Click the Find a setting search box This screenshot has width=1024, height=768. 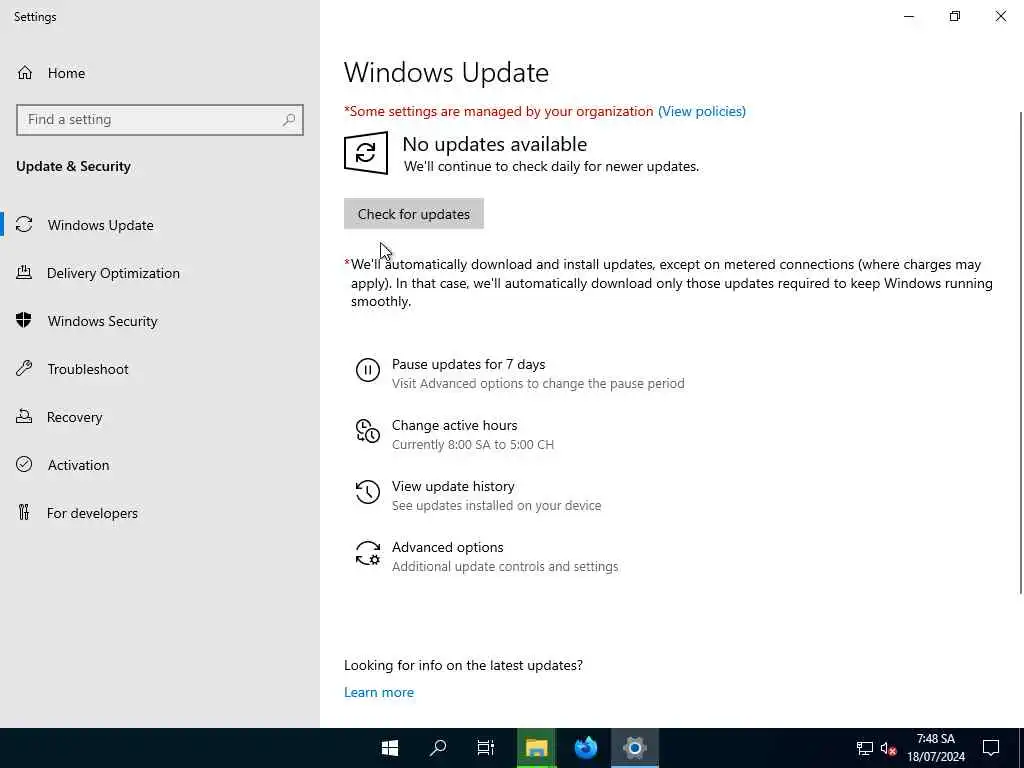[160, 120]
